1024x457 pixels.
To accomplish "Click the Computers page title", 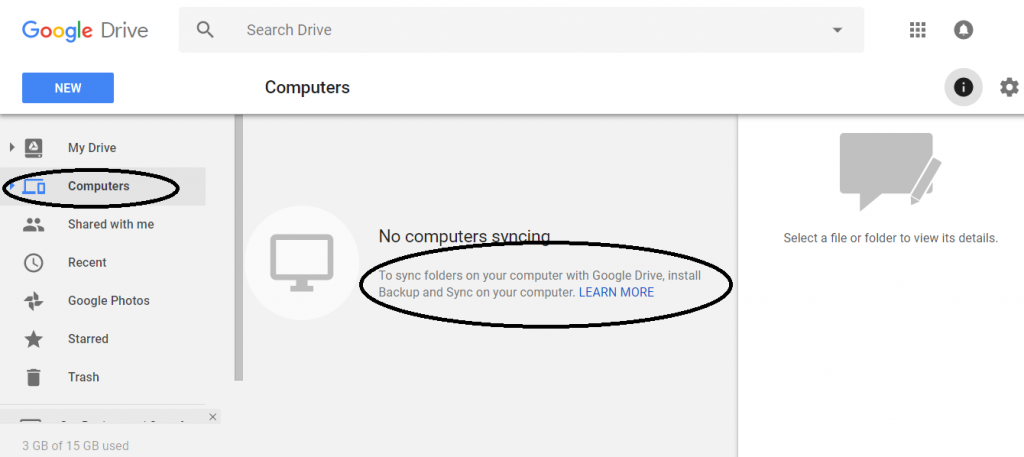I will point(307,87).
